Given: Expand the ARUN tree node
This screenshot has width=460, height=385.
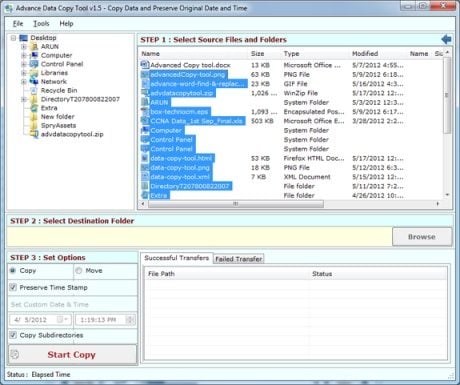Looking at the screenshot, I should point(24,46).
